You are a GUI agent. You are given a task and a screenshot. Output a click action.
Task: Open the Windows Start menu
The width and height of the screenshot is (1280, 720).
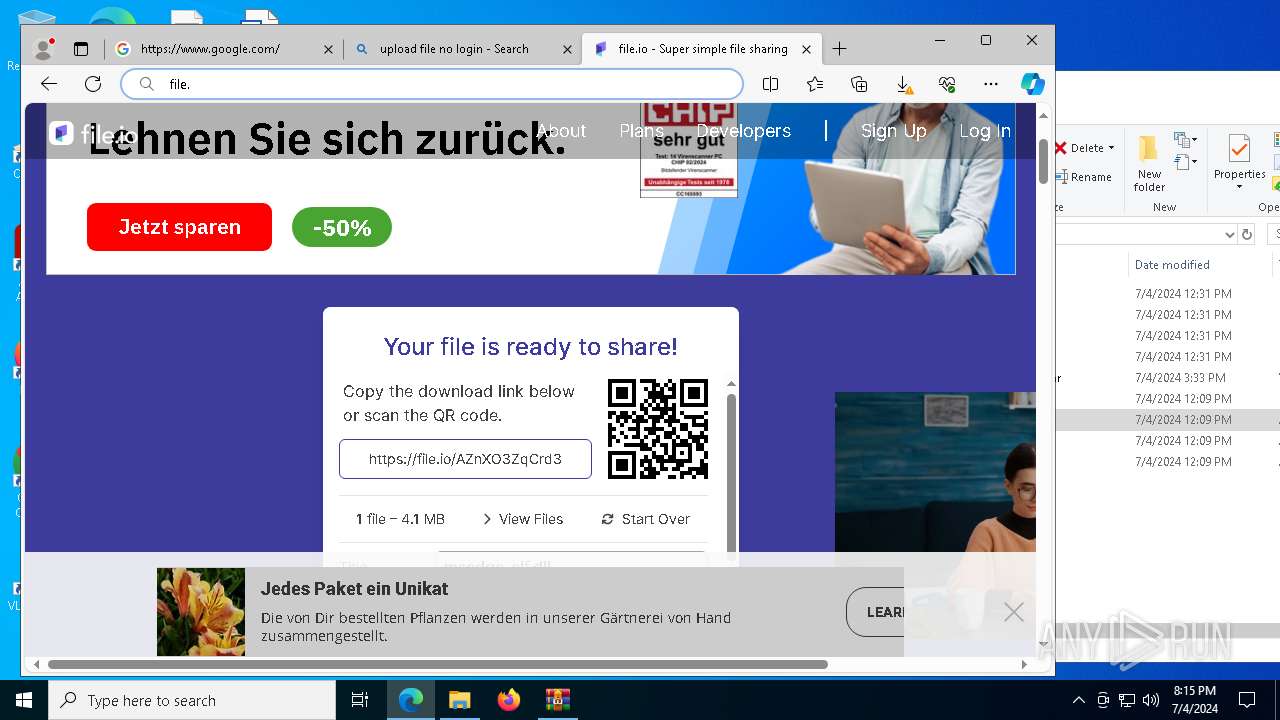[24, 700]
